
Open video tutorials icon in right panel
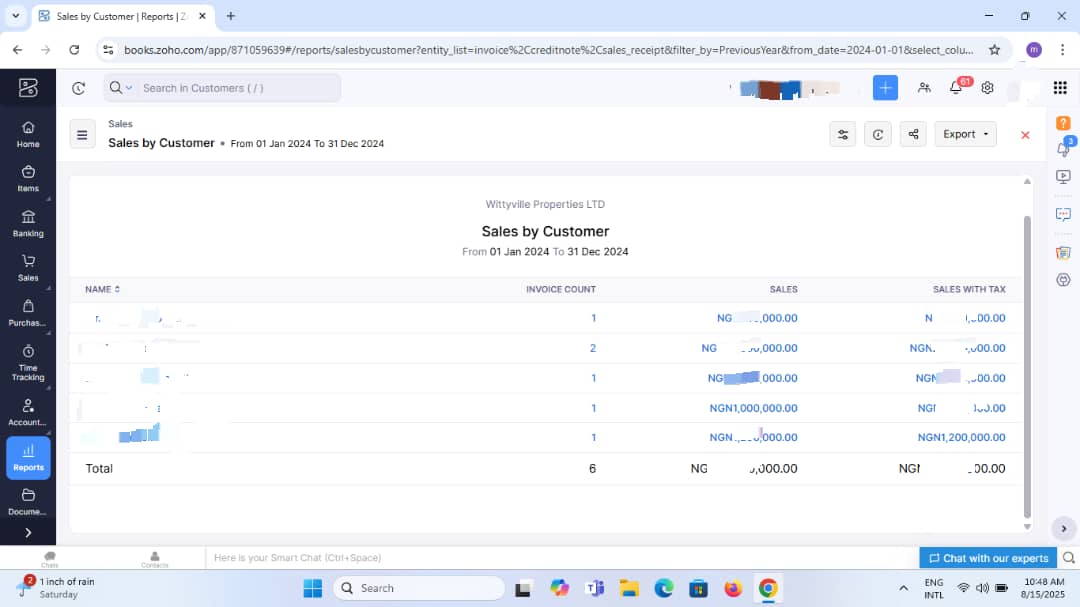click(1063, 177)
